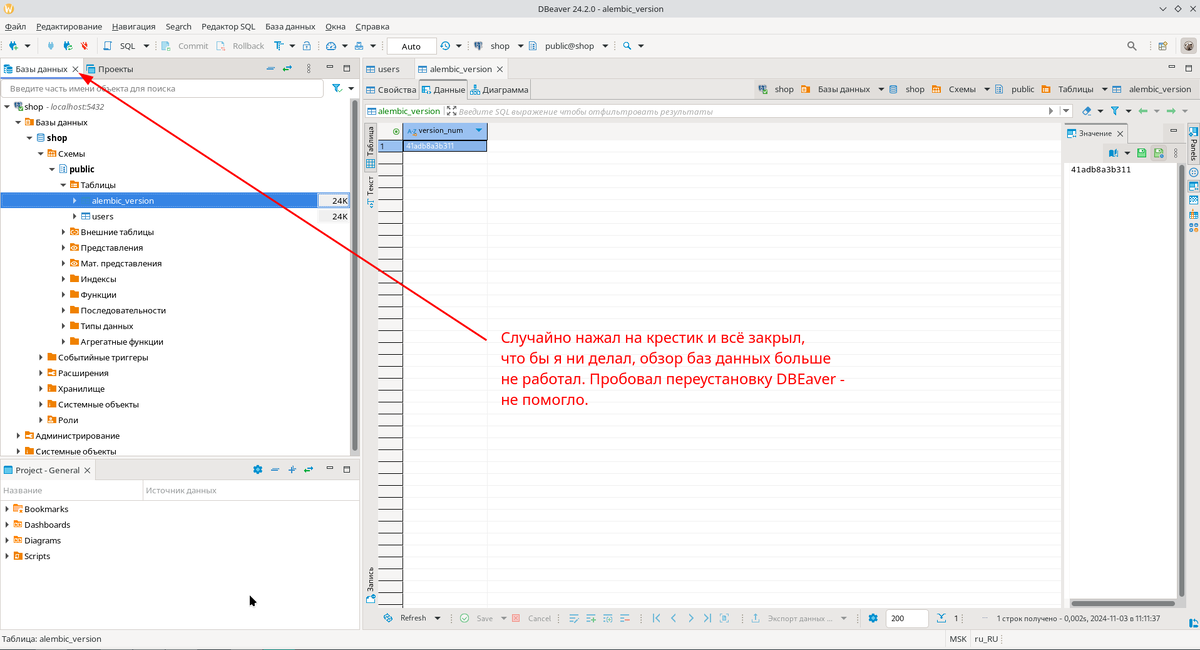The height and width of the screenshot is (650, 1200).
Task: Click the Save button in the bottom toolbar
Action: pos(476,618)
